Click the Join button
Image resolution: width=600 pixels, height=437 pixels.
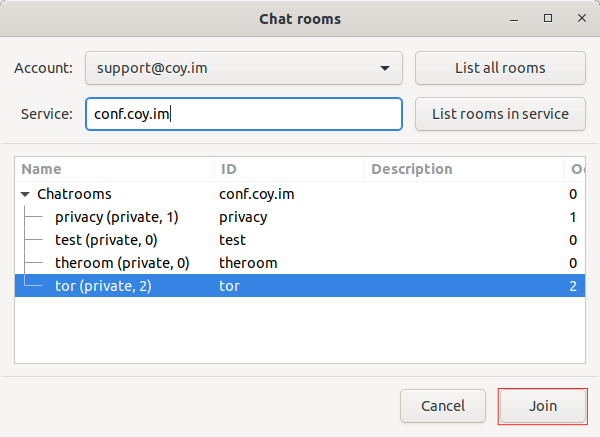543,406
